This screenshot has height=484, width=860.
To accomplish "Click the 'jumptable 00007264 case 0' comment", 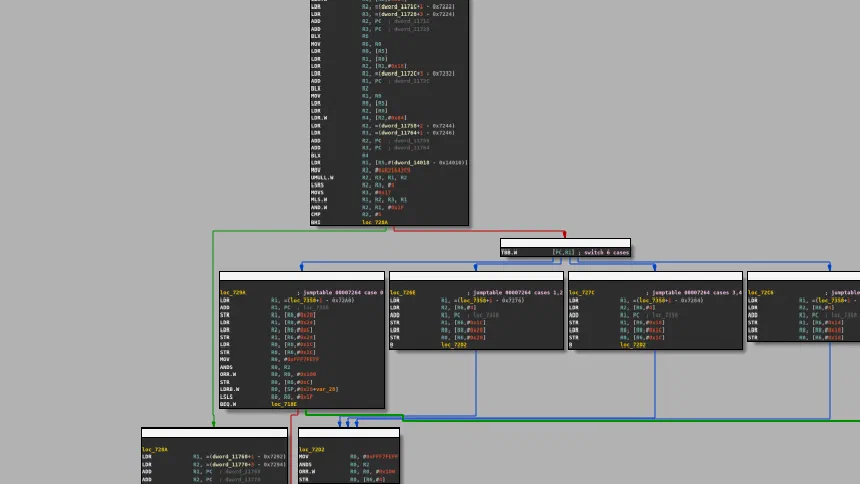I will [x=343, y=293].
